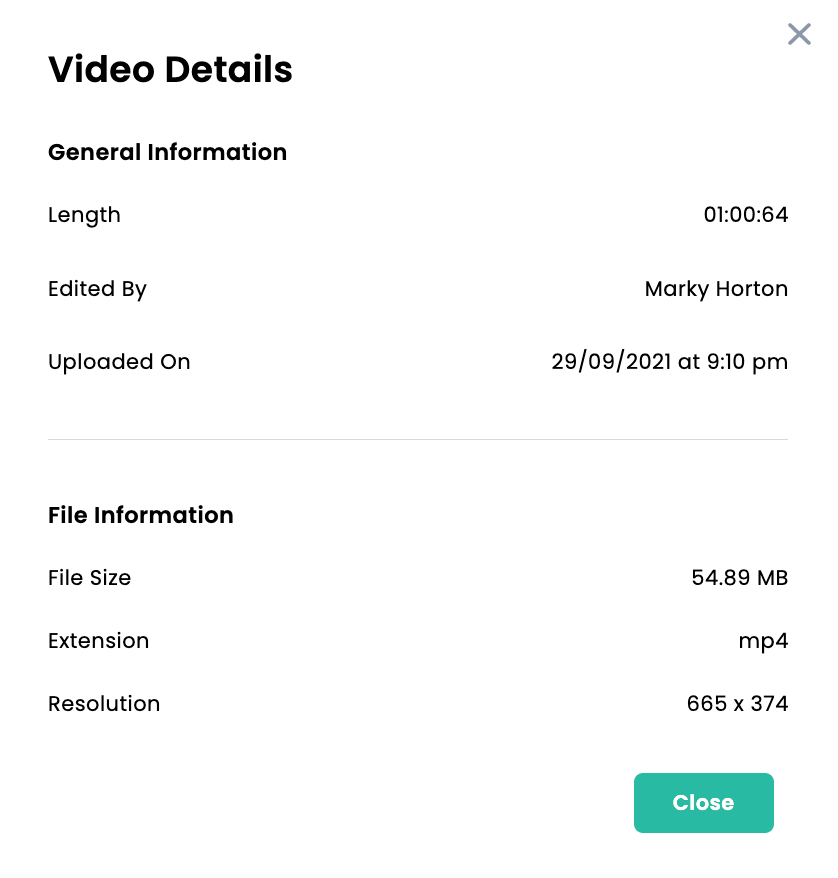Click the 29/09/2021 upload date value

tap(611, 361)
